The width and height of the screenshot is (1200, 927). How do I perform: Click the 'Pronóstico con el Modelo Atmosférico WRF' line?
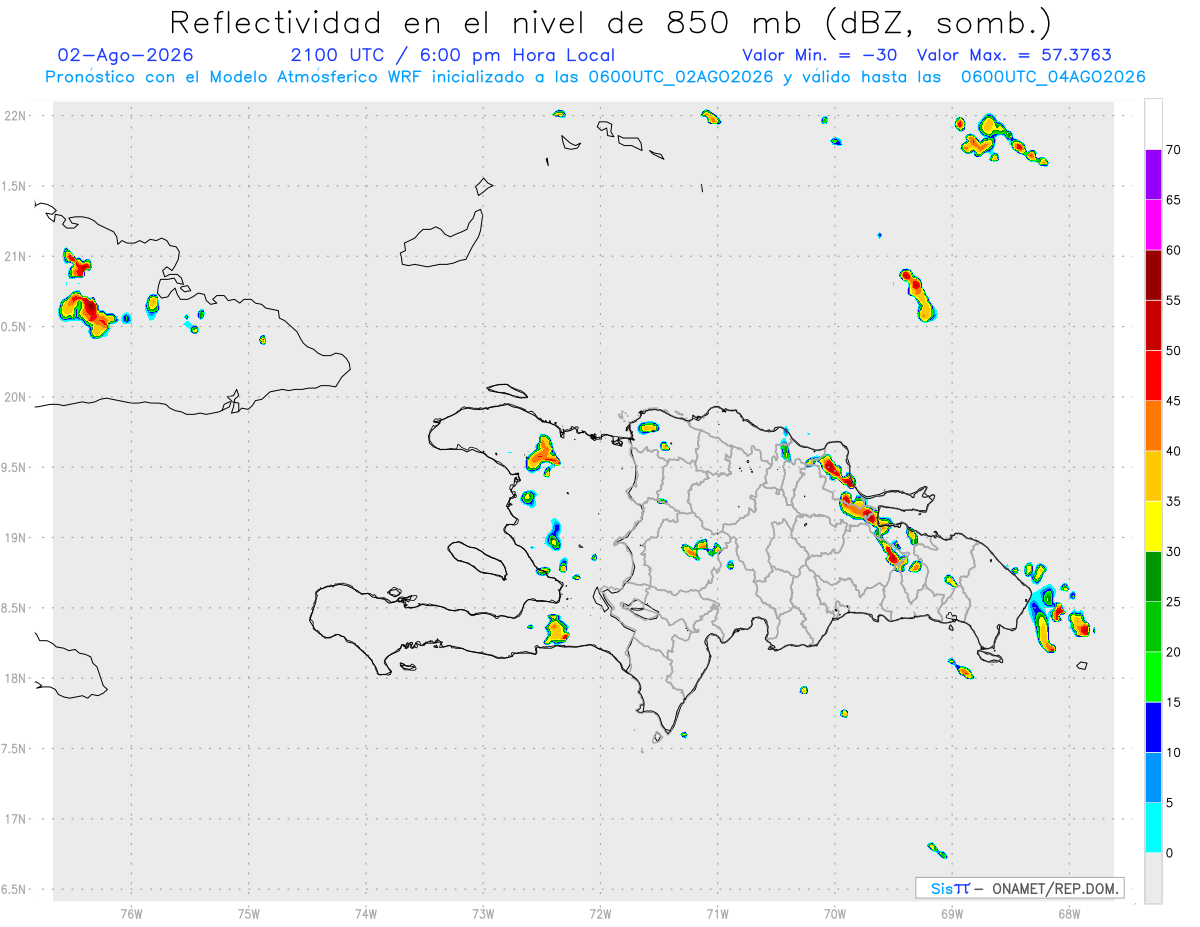[595, 77]
